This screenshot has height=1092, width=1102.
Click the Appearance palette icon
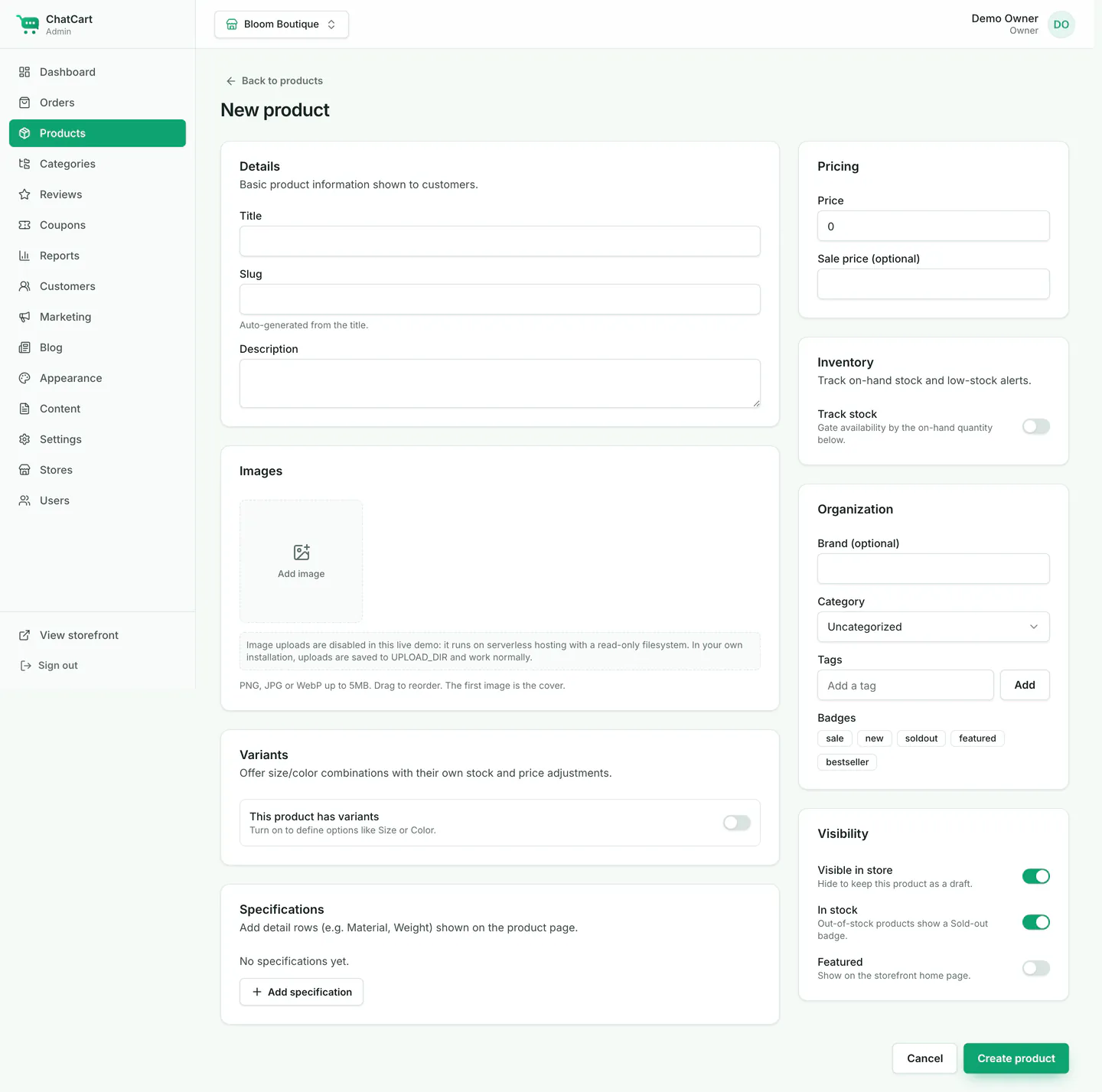[24, 378]
